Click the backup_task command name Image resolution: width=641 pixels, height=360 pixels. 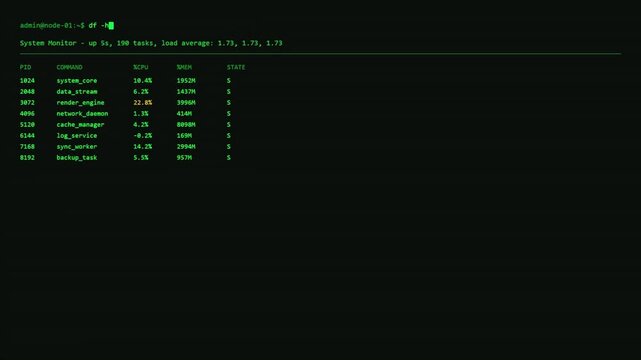[77, 158]
